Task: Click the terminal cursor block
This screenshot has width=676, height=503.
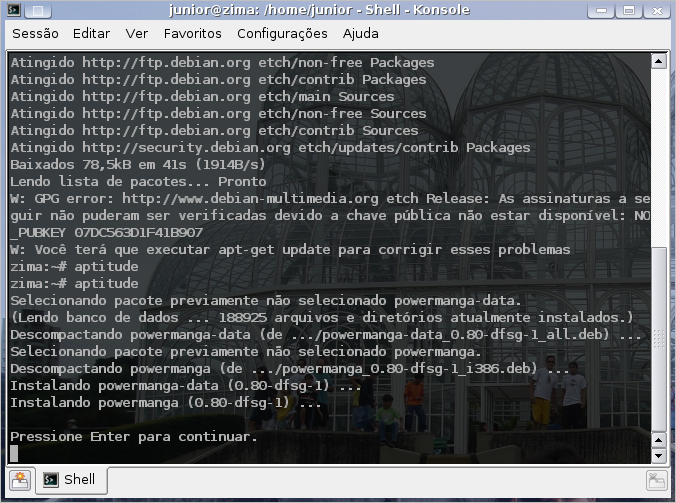Action: (x=14, y=453)
